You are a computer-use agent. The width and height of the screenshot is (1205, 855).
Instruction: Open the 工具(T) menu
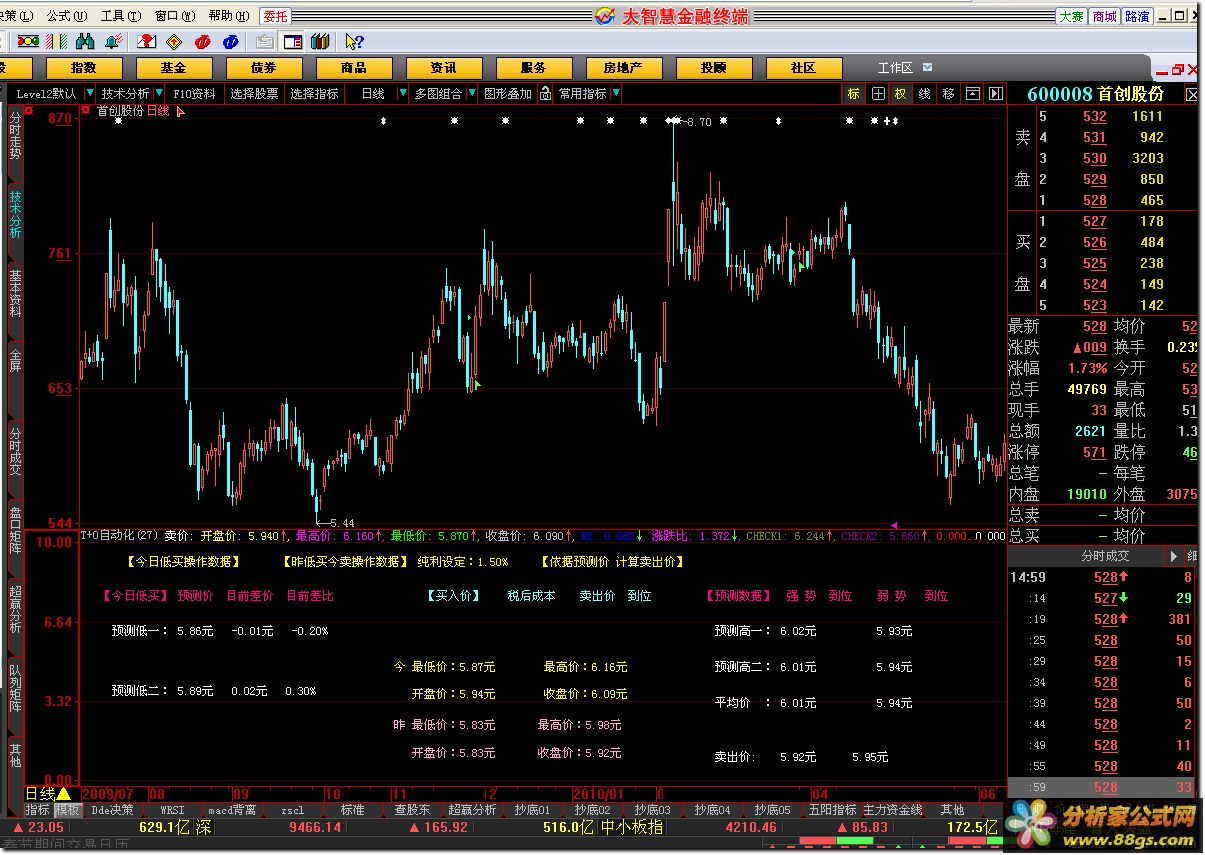120,16
